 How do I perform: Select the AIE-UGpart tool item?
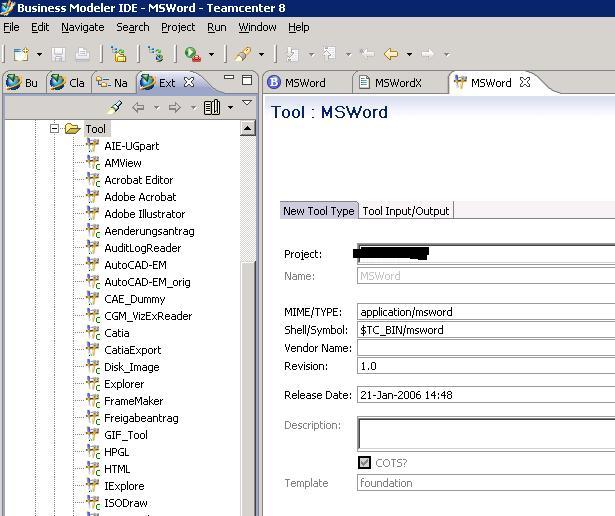click(x=131, y=146)
